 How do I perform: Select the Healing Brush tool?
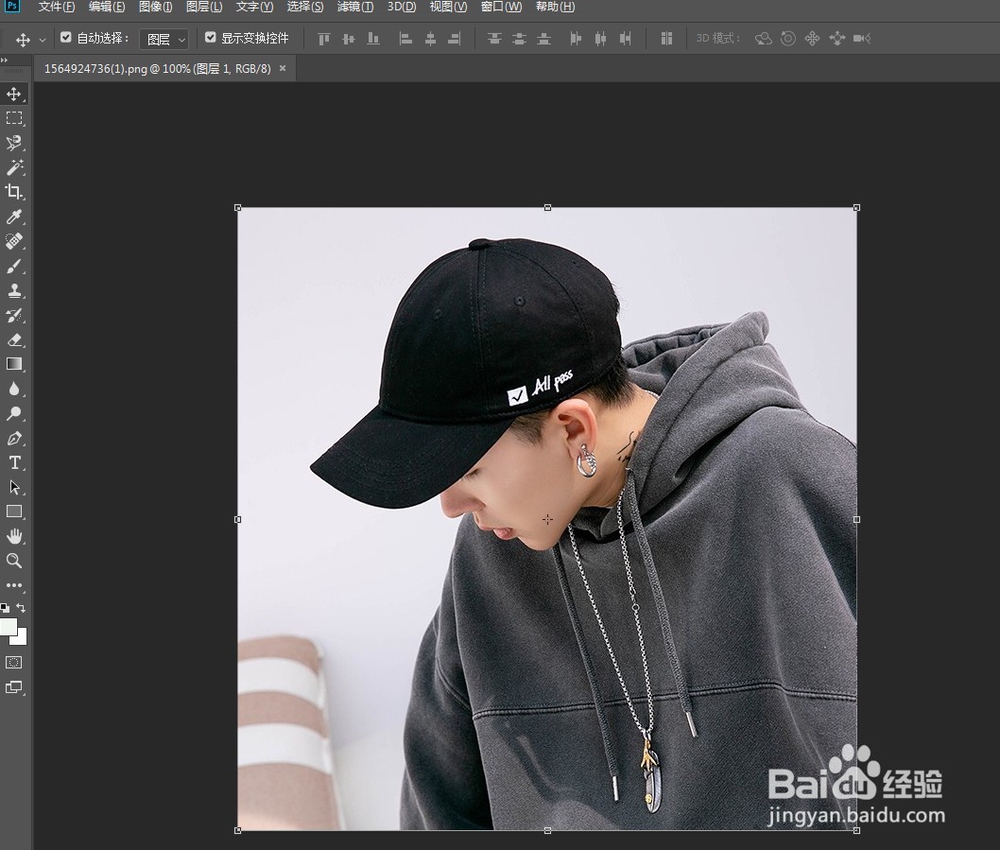point(14,241)
